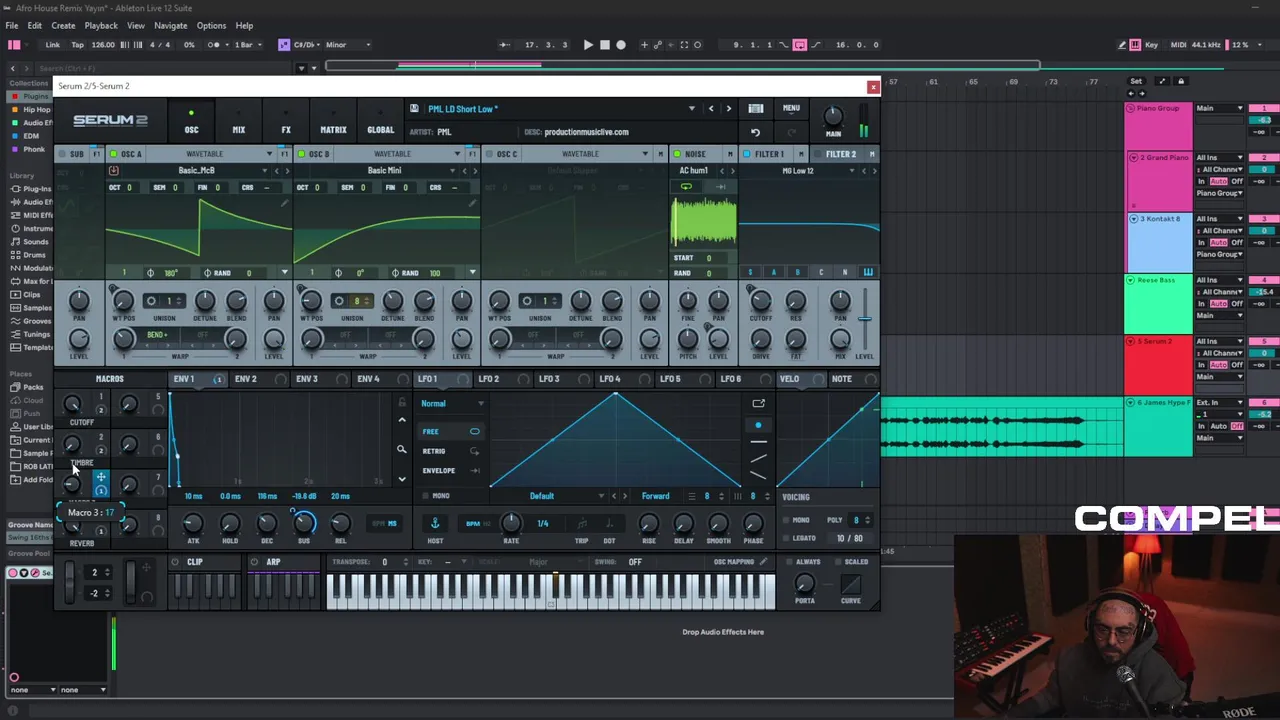Open the 1 Bar quantization dropdown
Image resolution: width=1280 pixels, height=720 pixels.
pyautogui.click(x=246, y=44)
